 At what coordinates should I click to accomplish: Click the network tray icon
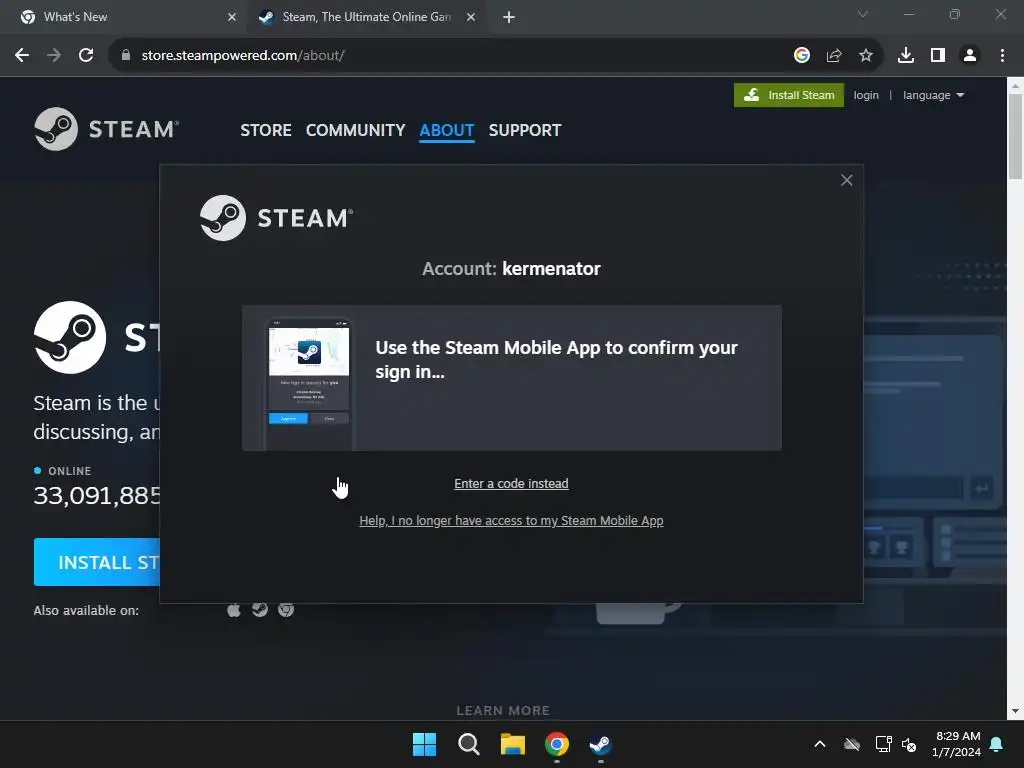pyautogui.click(x=883, y=744)
